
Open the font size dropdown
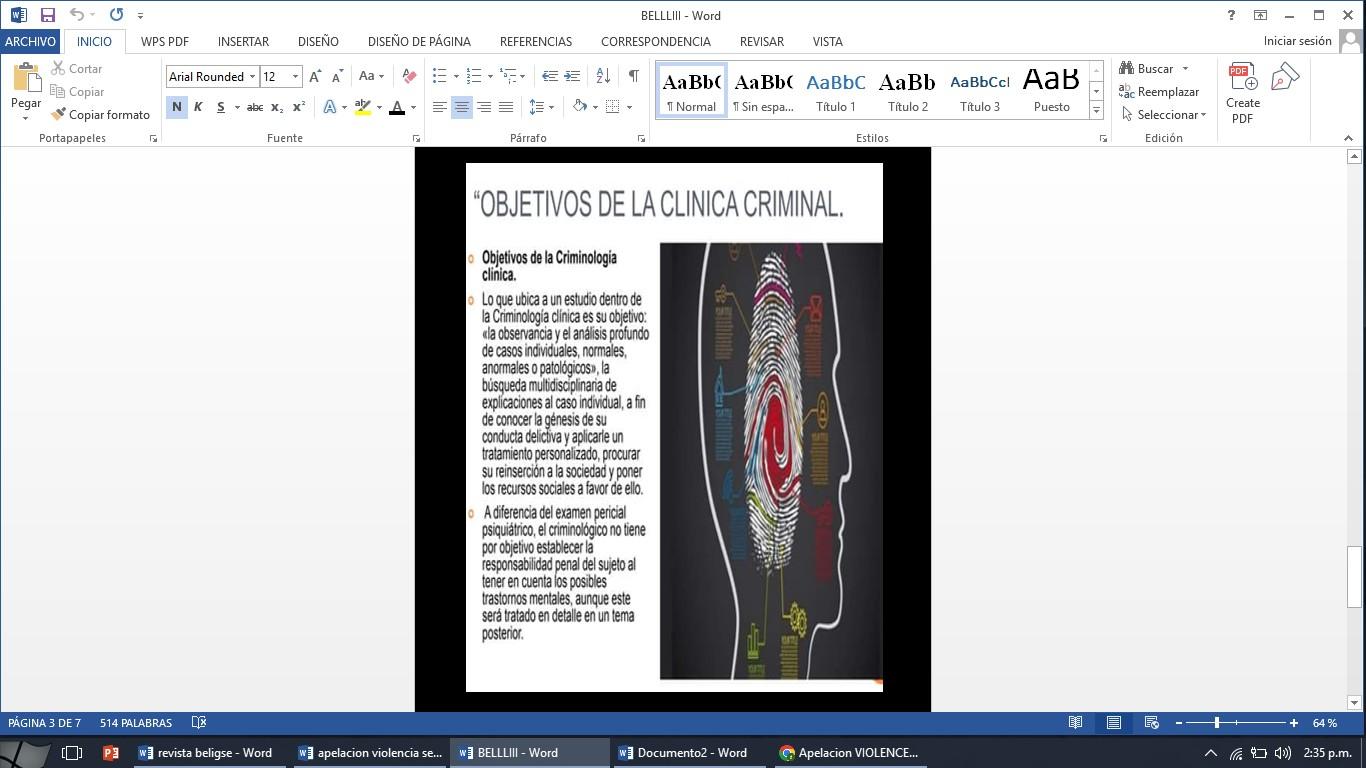(x=295, y=77)
